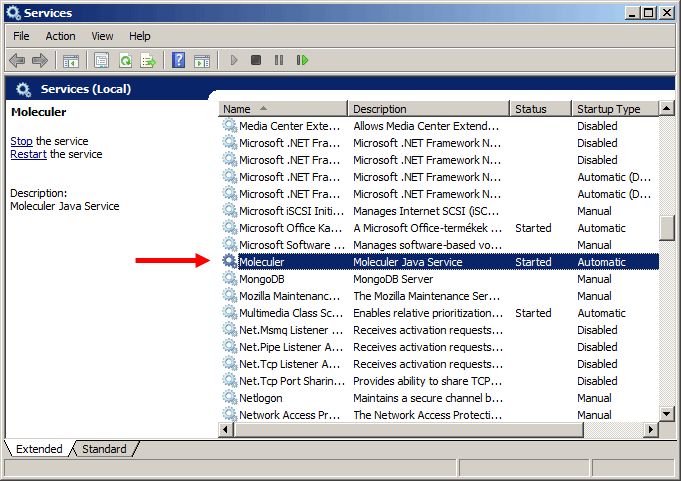This screenshot has height=481, width=681.
Task: Click gear icon beside Net.Pipe Listener
Action: 230,346
